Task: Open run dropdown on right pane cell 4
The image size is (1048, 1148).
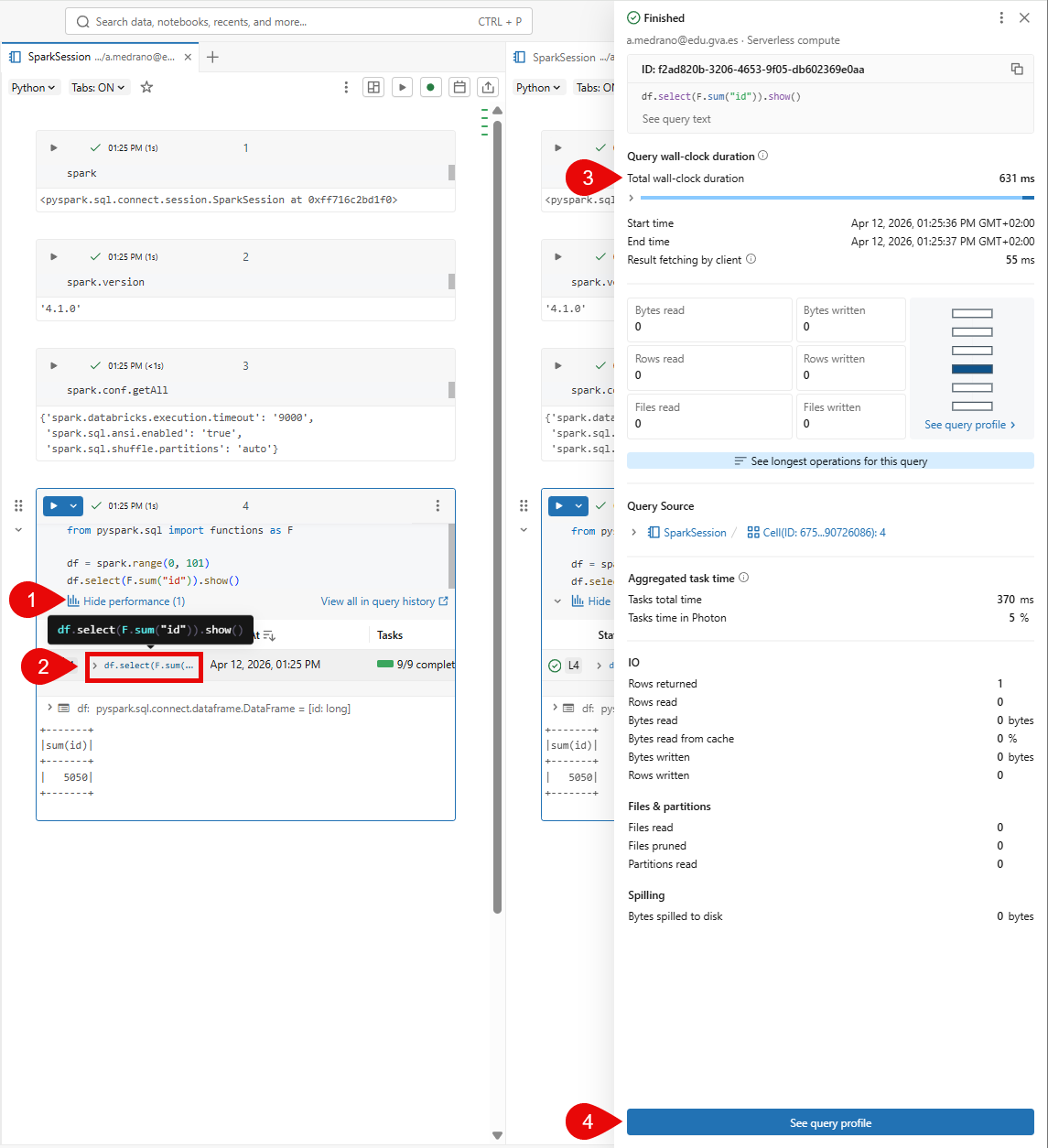Action: pos(578,505)
